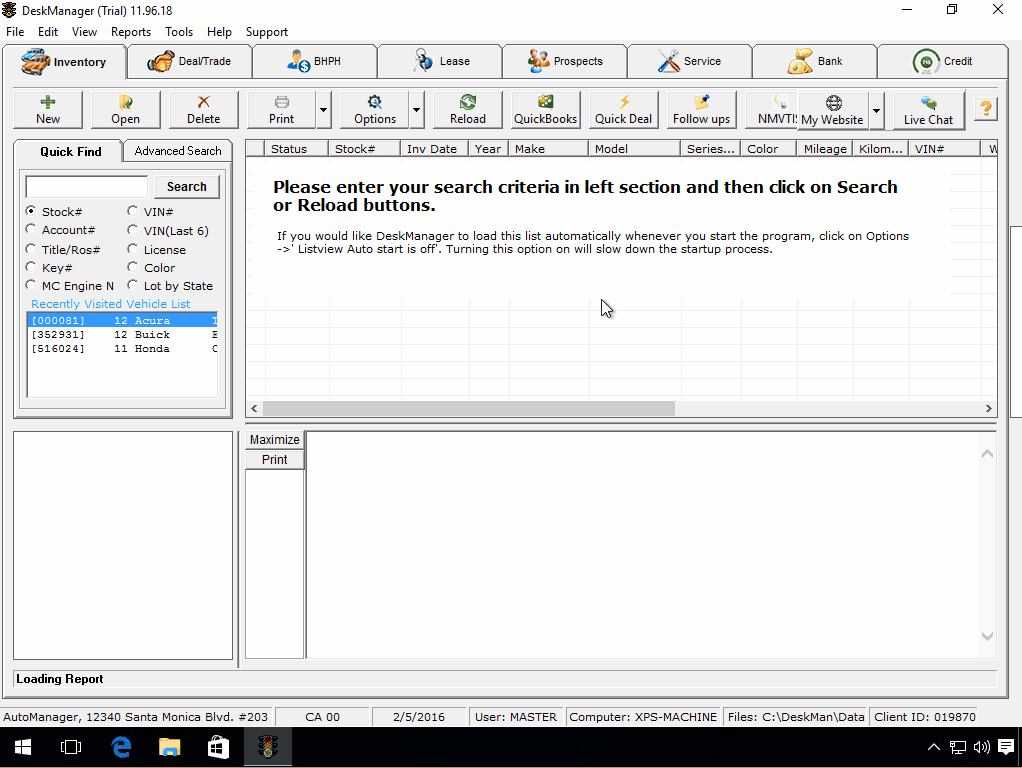The image size is (1022, 768).
Task: Click the network tray icon
Action: pos(957,747)
